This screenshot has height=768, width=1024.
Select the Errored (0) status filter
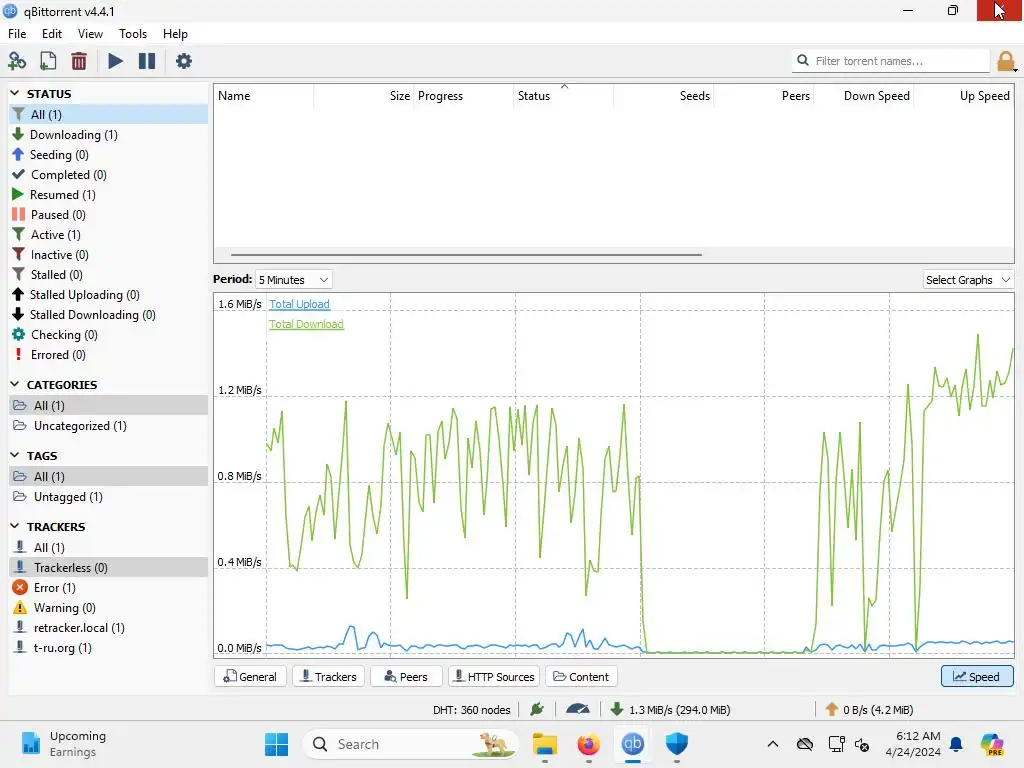108,355
